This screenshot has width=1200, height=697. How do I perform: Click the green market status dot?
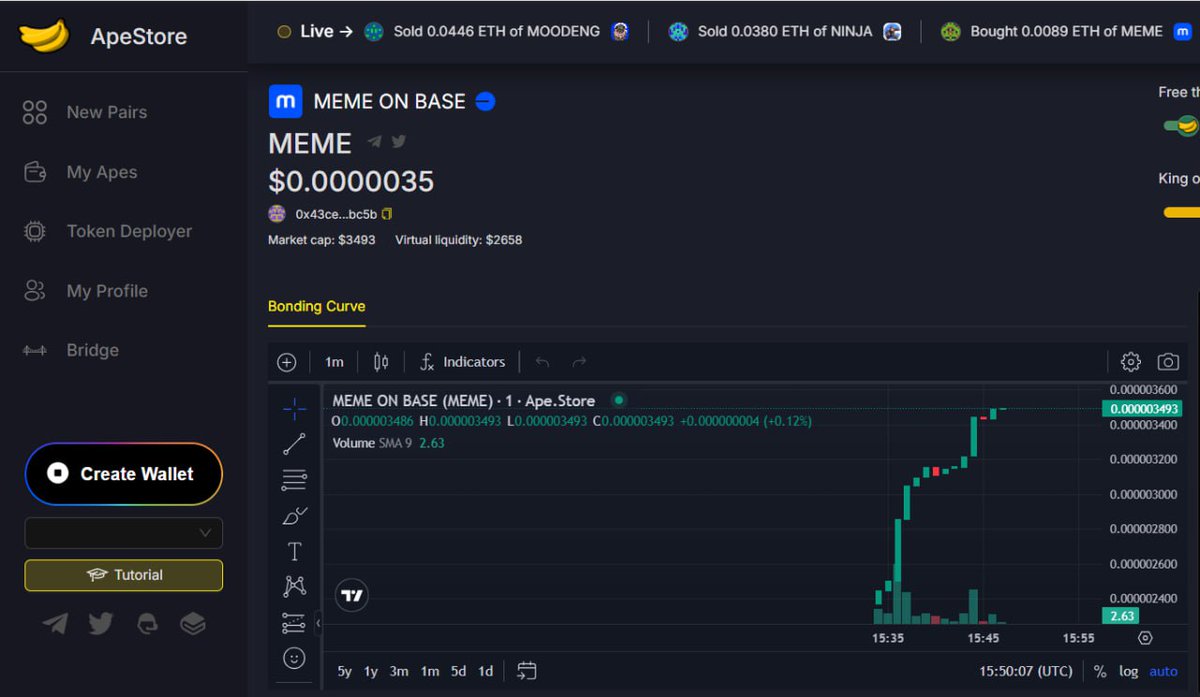[619, 400]
